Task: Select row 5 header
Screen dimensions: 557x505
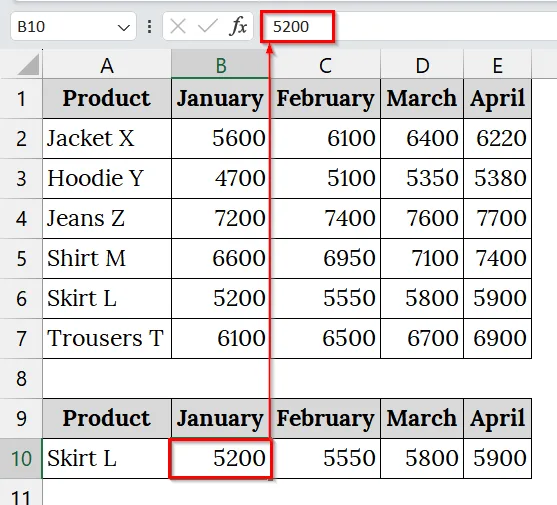Action: tap(21, 258)
